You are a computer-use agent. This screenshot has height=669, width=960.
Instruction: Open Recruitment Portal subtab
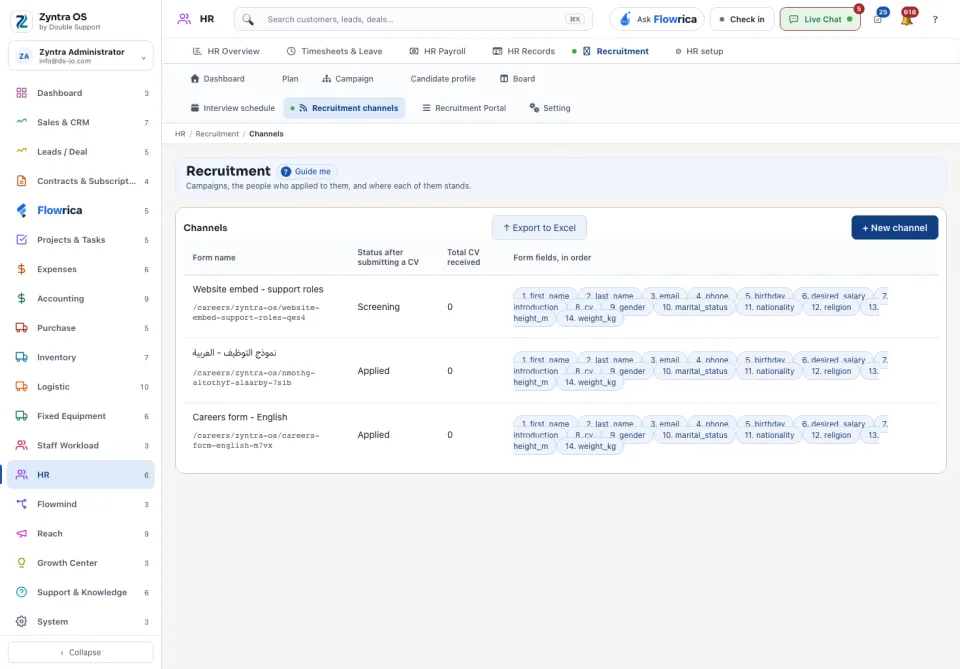coord(464,108)
